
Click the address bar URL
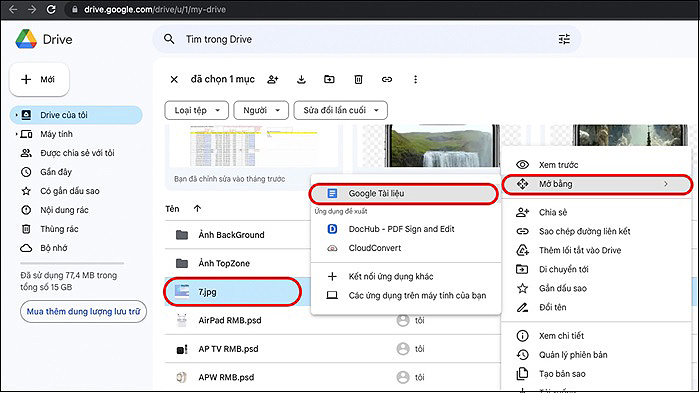(154, 9)
